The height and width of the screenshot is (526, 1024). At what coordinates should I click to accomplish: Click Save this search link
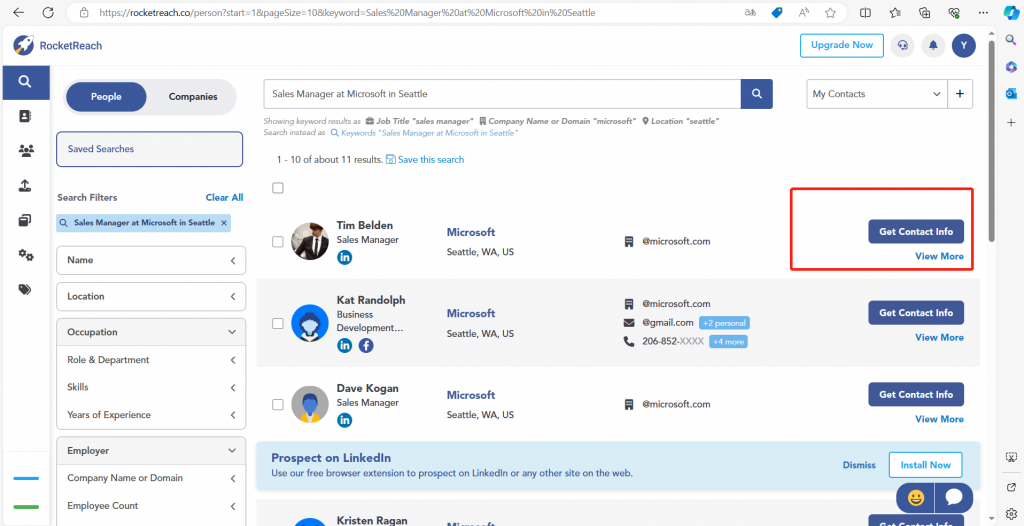tap(425, 159)
